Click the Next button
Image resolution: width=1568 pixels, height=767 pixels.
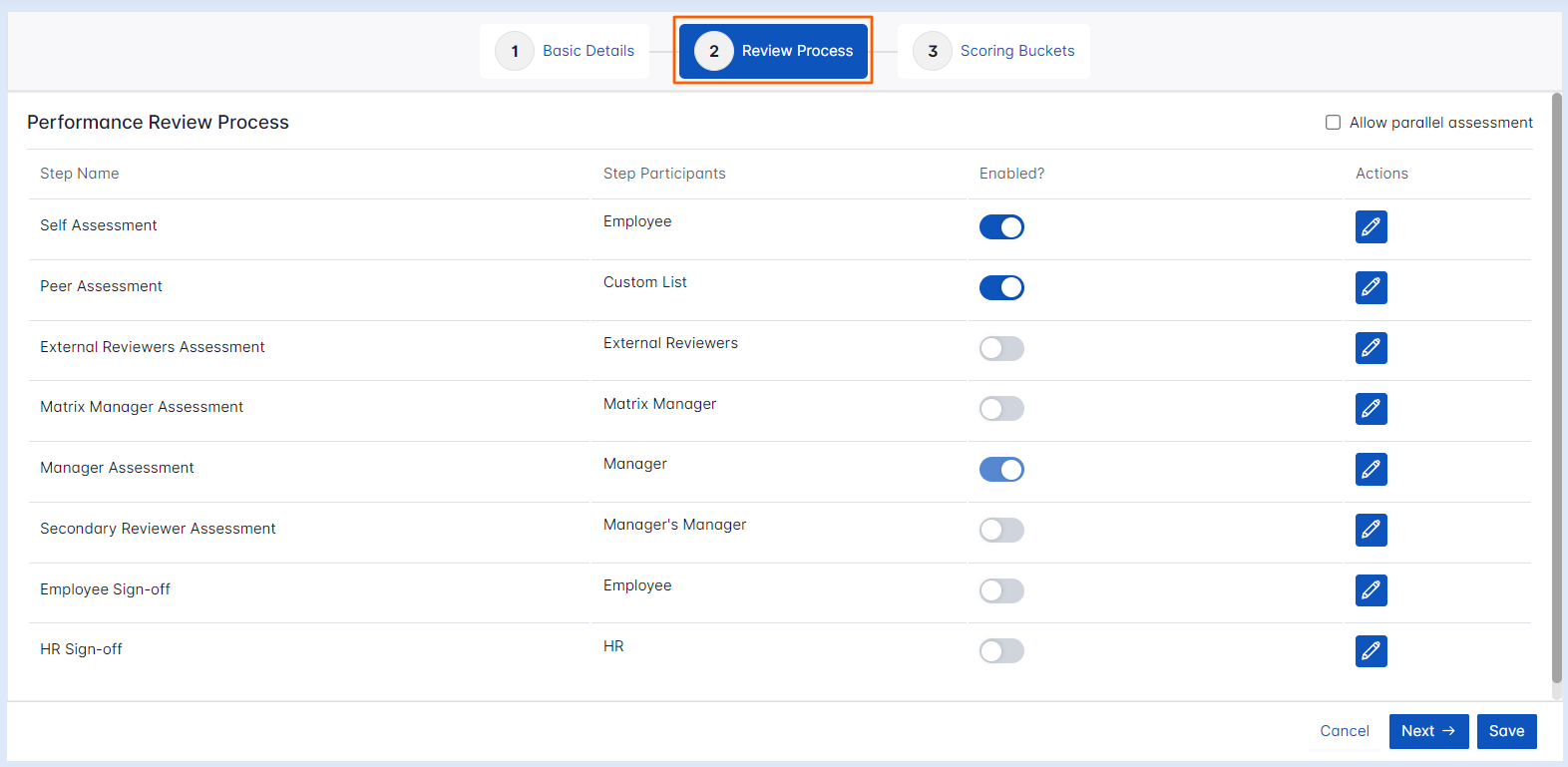pos(1427,731)
